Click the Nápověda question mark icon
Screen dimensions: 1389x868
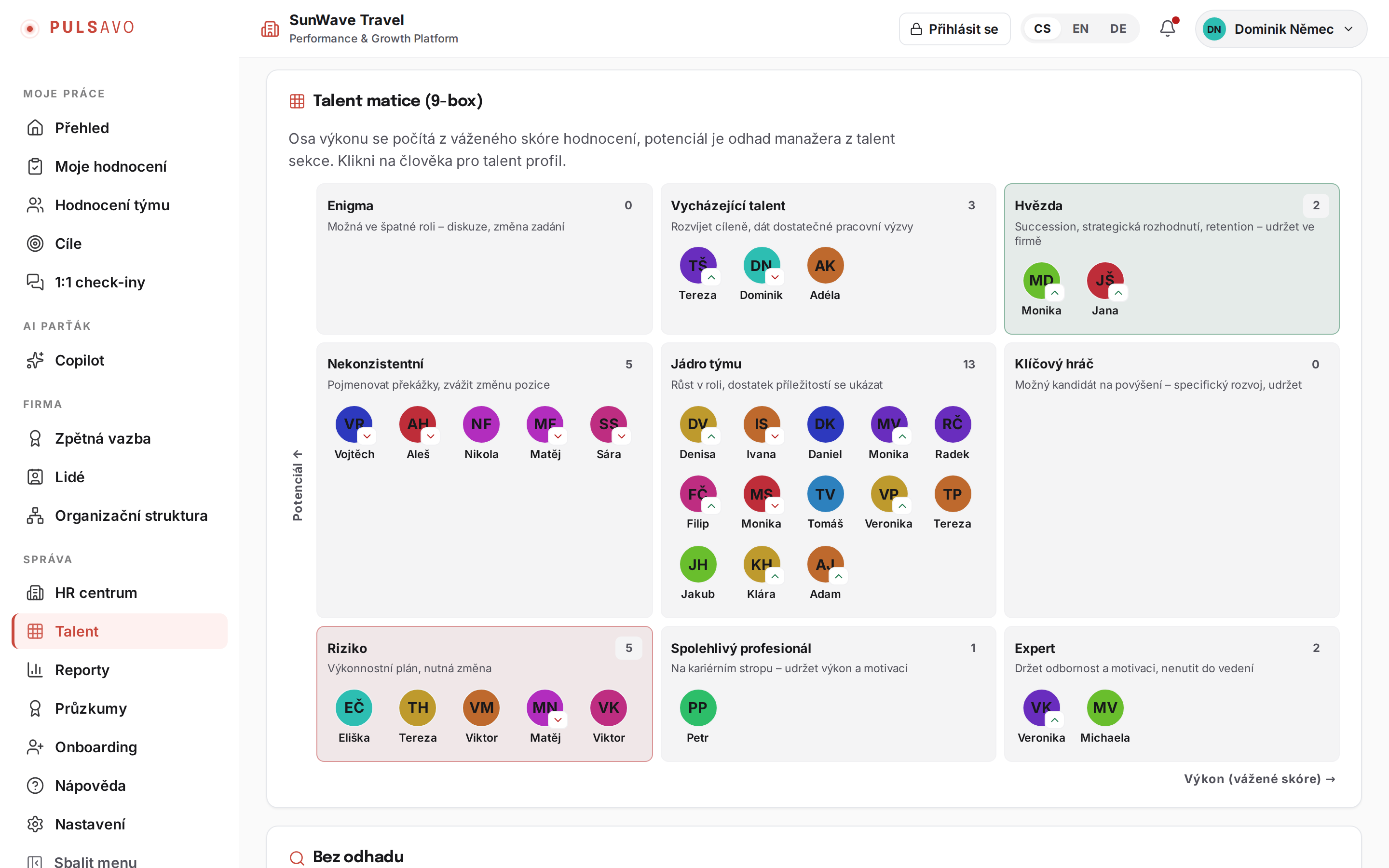click(x=35, y=786)
